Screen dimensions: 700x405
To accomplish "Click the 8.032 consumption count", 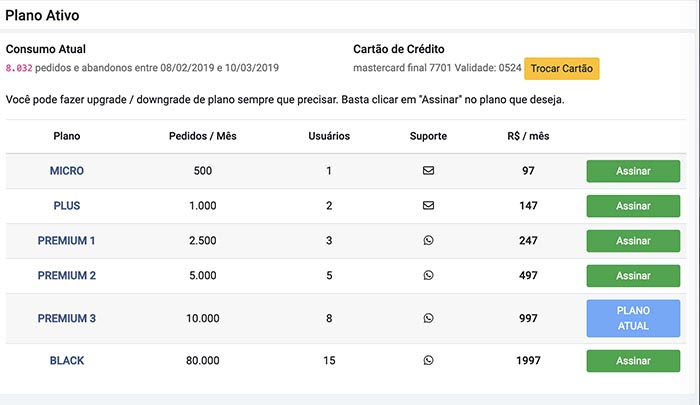I will pos(19,68).
